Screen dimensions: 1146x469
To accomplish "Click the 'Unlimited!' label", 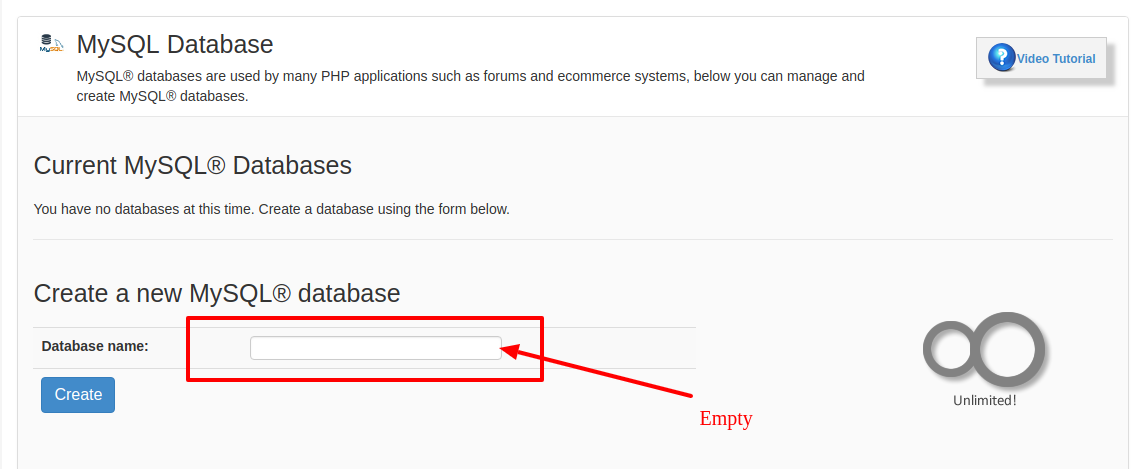I will (x=984, y=400).
